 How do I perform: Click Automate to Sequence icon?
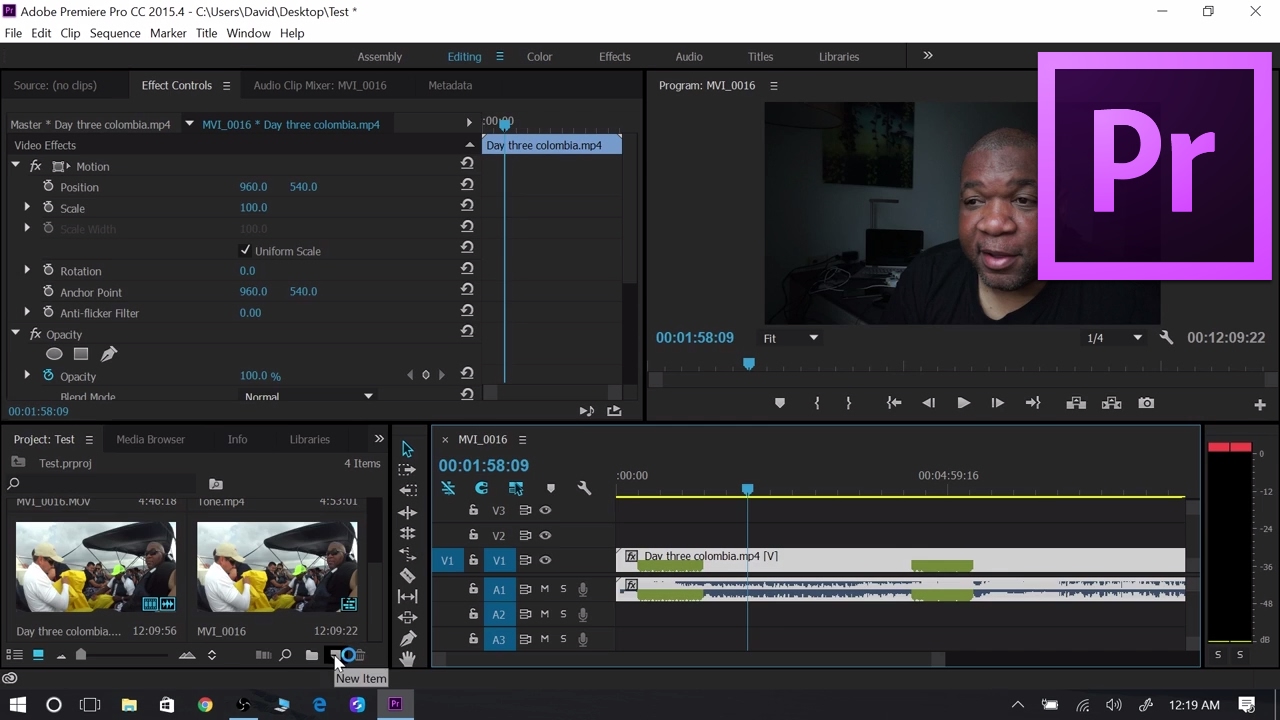[263, 655]
